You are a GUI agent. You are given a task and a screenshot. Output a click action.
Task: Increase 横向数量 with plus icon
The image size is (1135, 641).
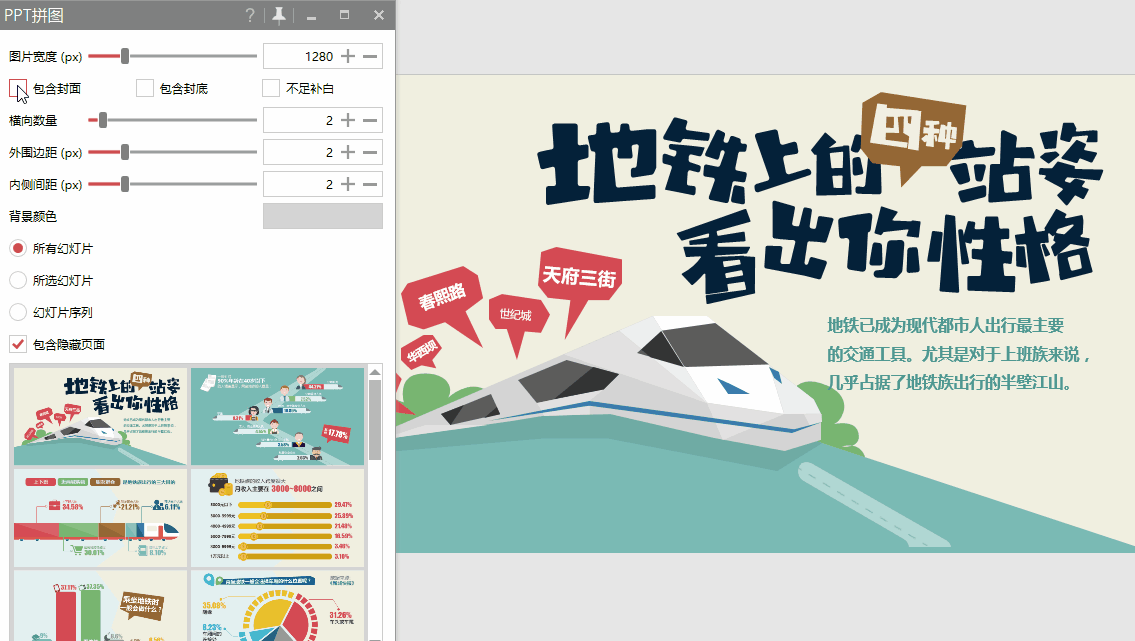coord(348,121)
